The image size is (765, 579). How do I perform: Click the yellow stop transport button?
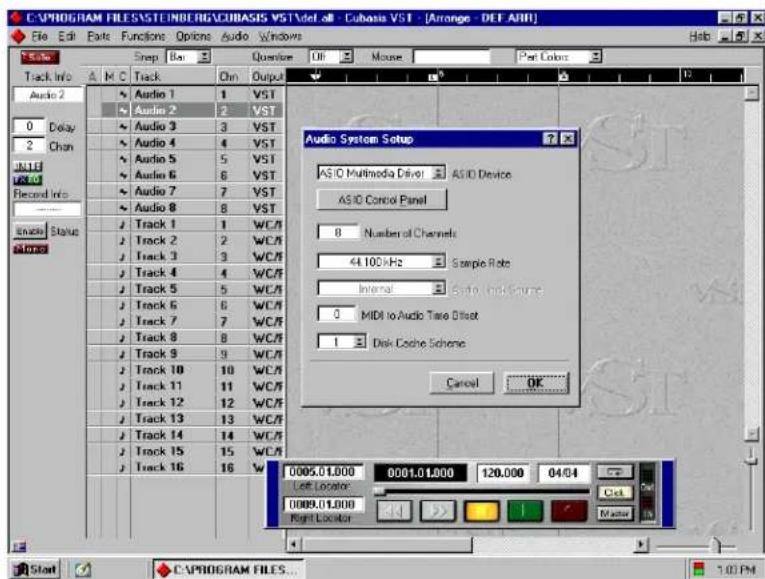click(482, 511)
